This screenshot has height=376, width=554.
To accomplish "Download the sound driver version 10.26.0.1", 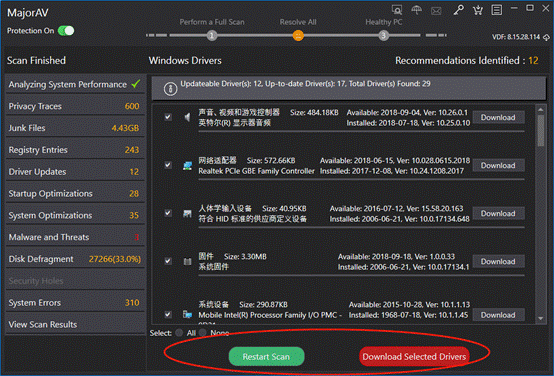I will 498,117.
